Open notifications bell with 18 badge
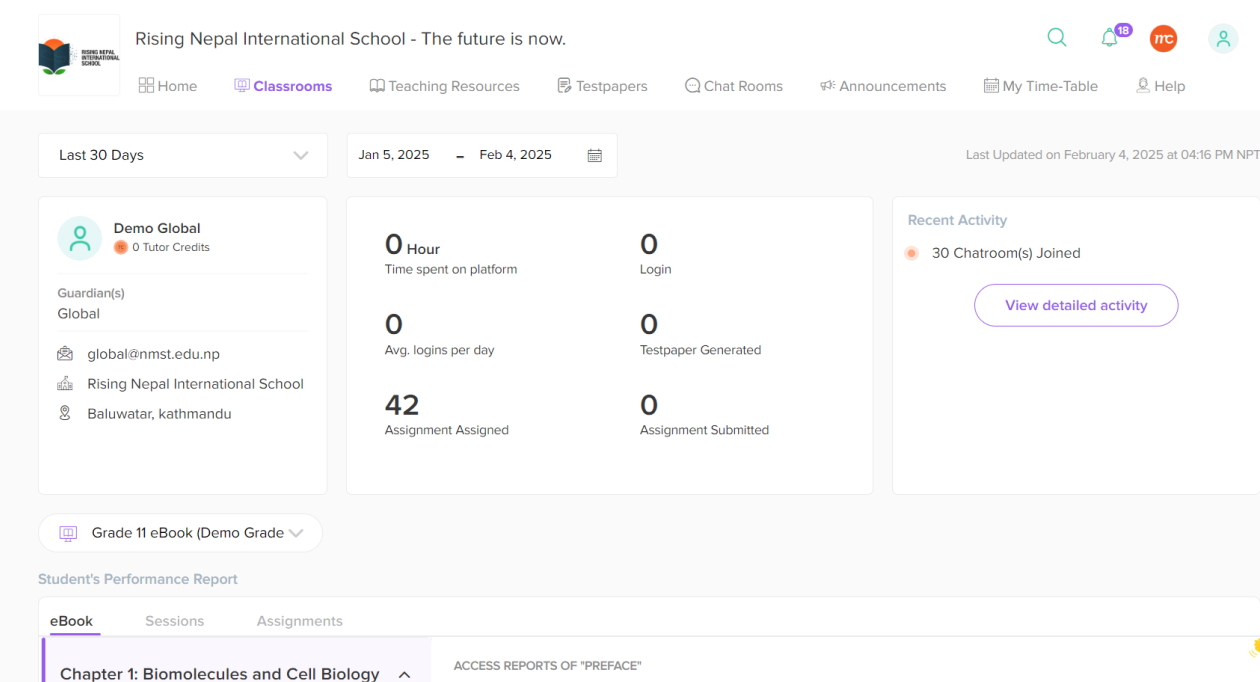 tap(1110, 38)
